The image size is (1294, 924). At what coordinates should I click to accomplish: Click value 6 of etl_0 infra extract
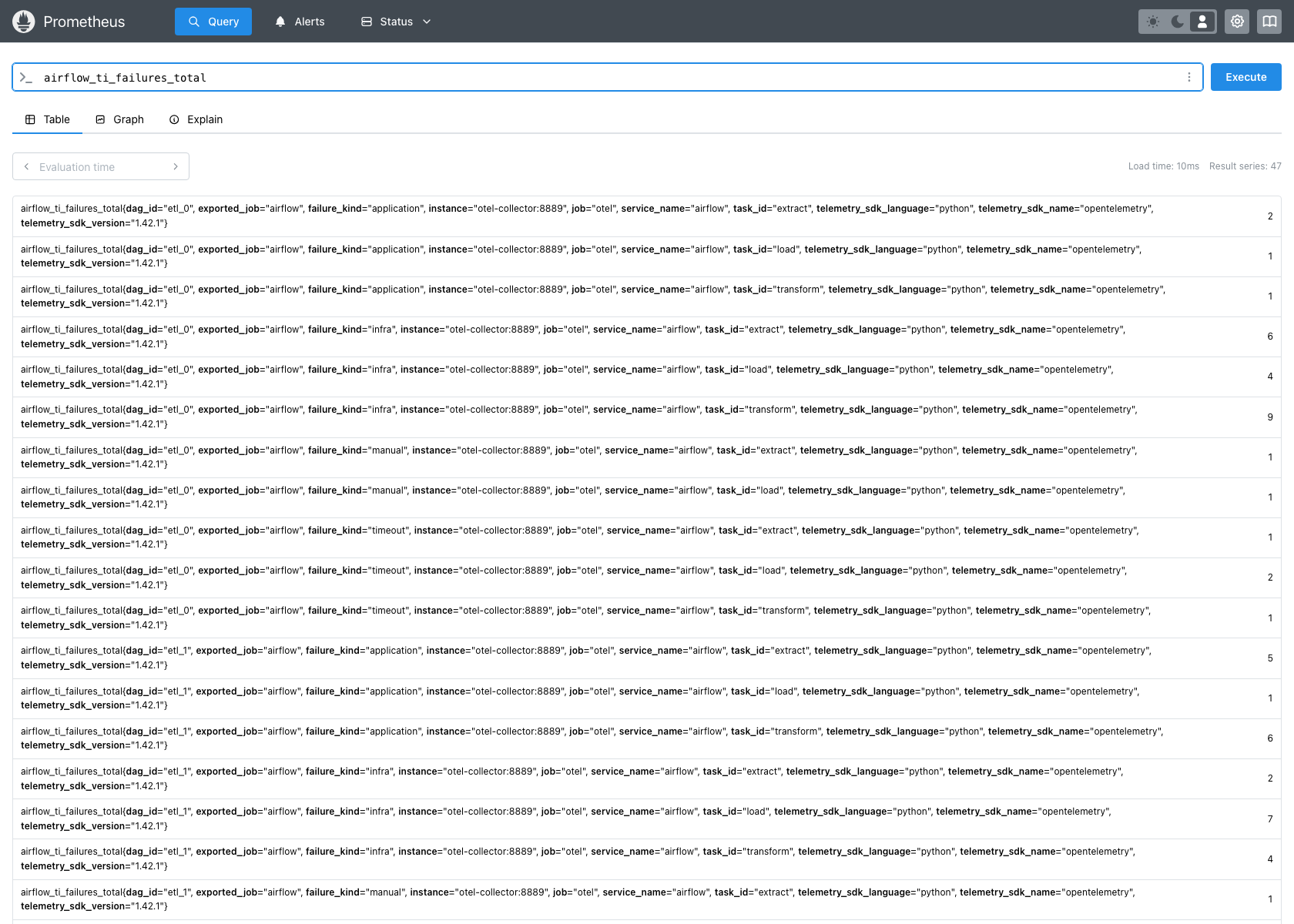(x=1270, y=336)
